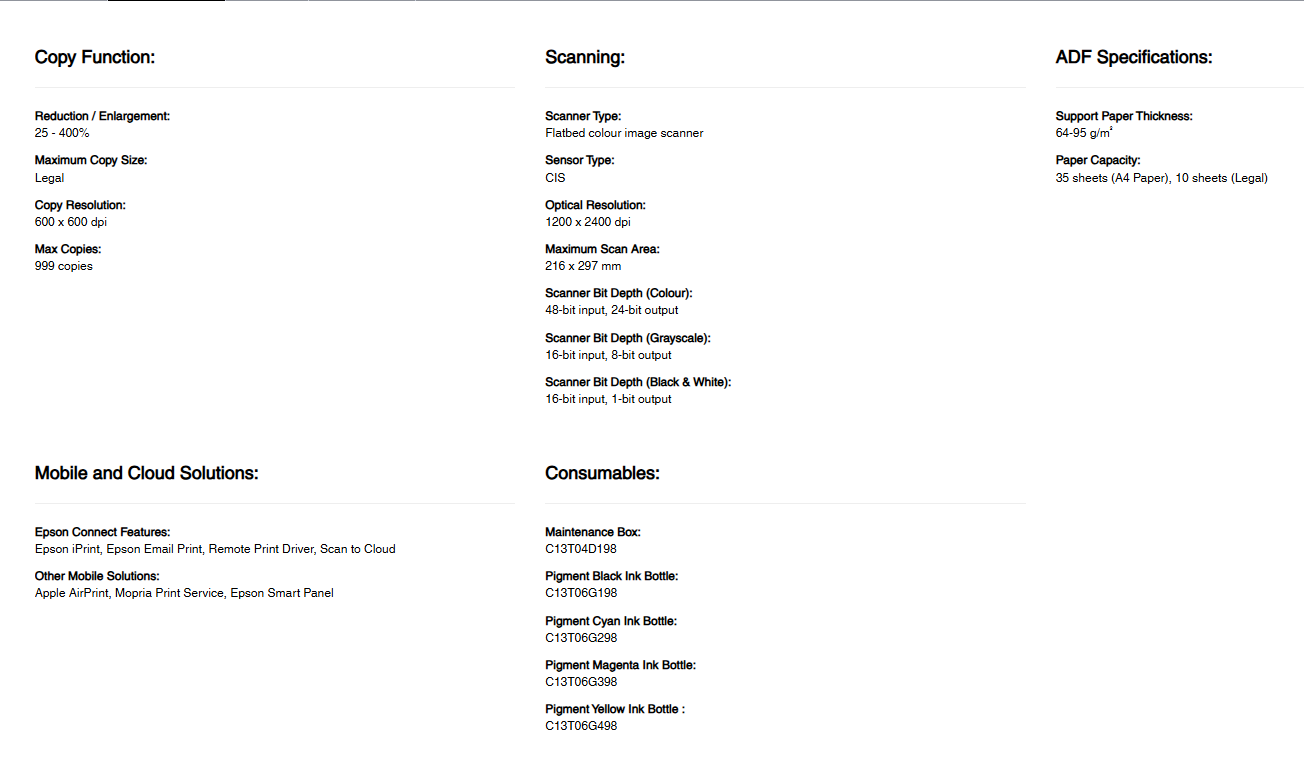Click the Scanner Bit Depth (Grayscale) label
The image size is (1304, 766).
tap(628, 338)
